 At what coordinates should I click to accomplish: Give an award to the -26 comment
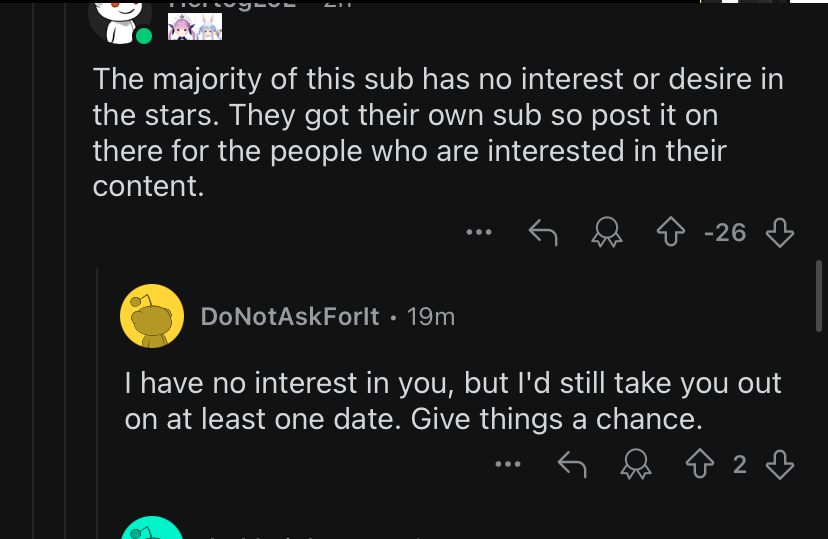point(603,233)
